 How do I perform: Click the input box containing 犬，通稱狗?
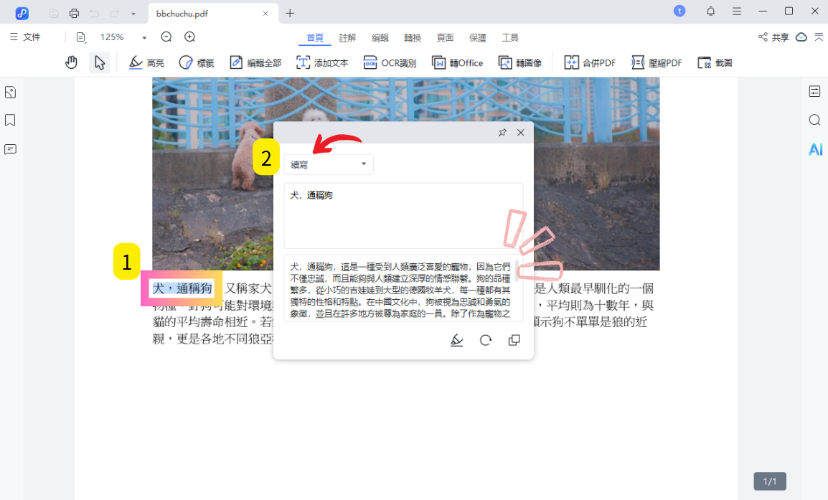[x=403, y=215]
